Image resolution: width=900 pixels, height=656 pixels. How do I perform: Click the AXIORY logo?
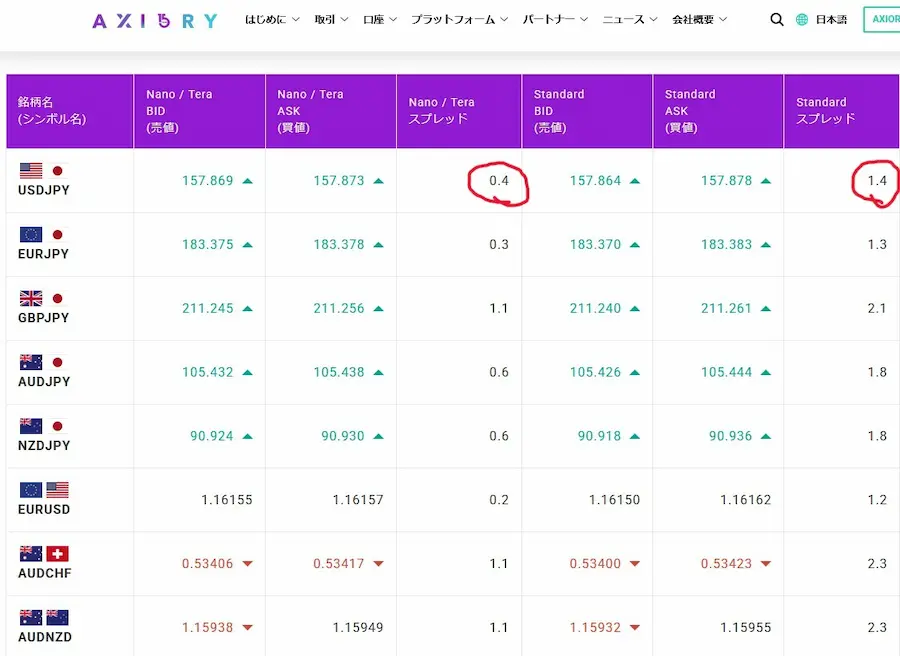click(x=154, y=20)
